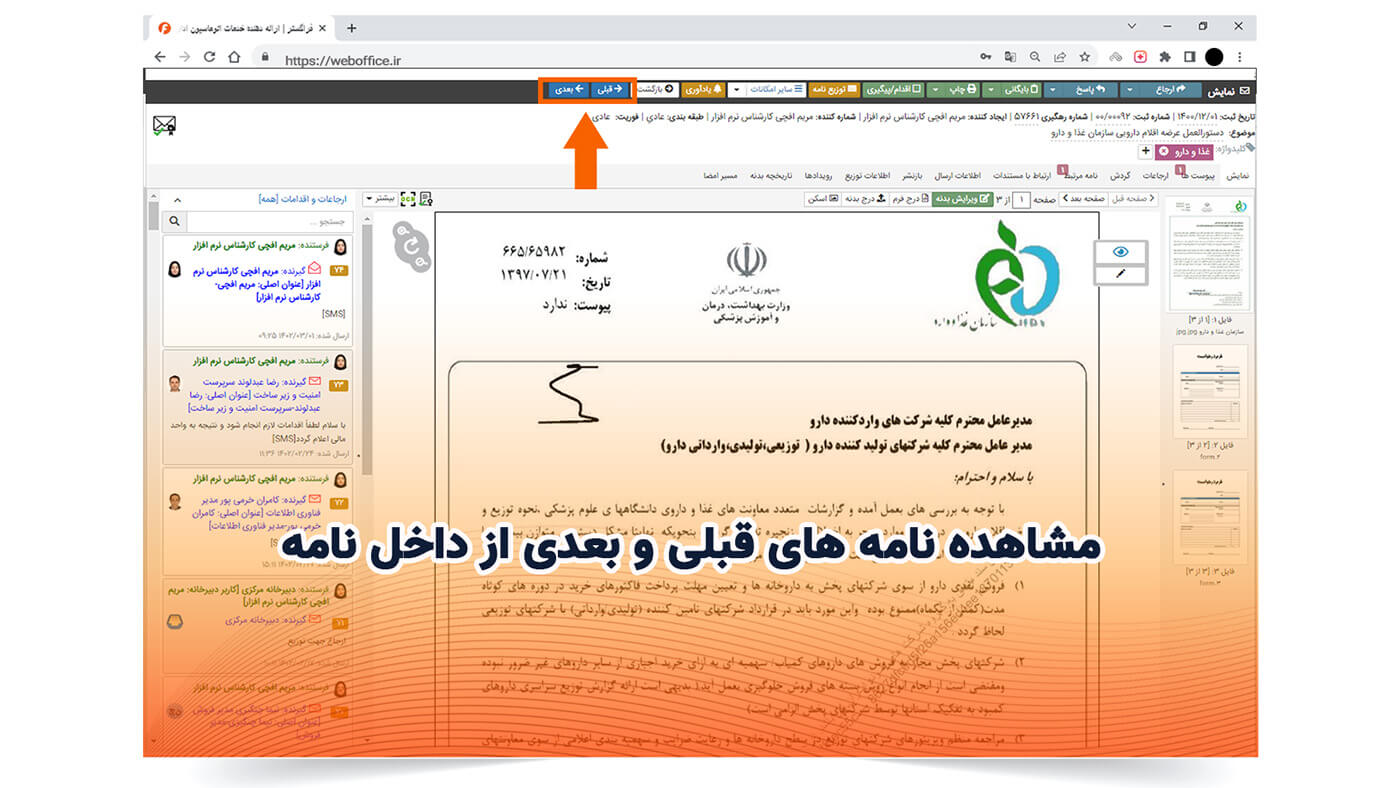Go to the browser home page icon
This screenshot has height=788, width=1400.
[234, 57]
